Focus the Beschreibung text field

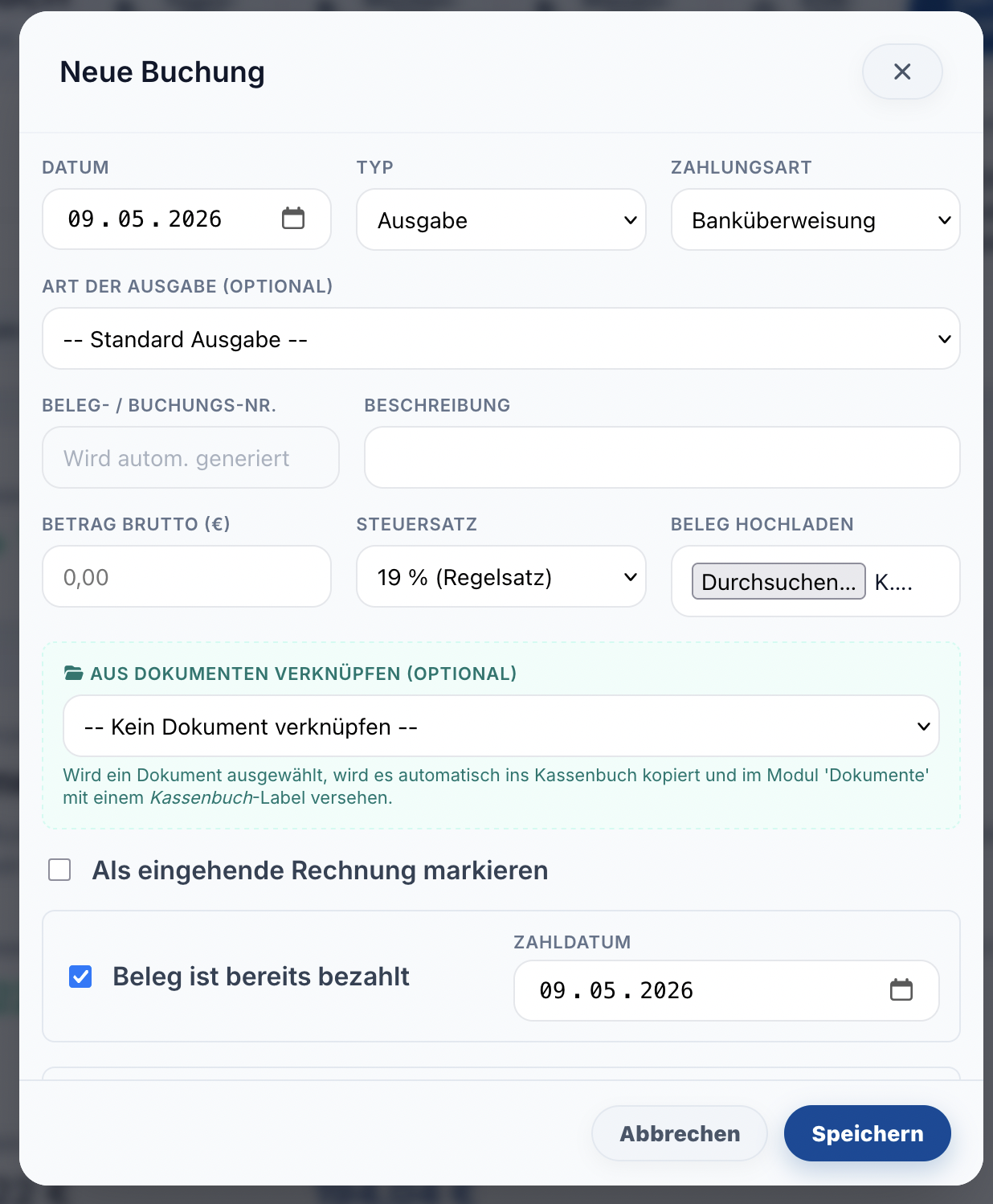(x=662, y=457)
